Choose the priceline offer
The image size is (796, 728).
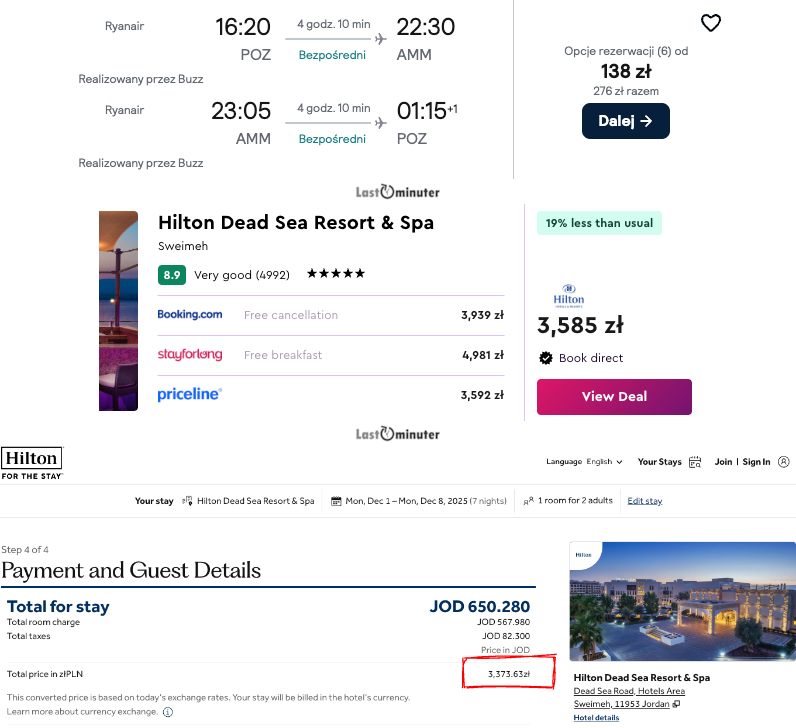[x=331, y=395]
